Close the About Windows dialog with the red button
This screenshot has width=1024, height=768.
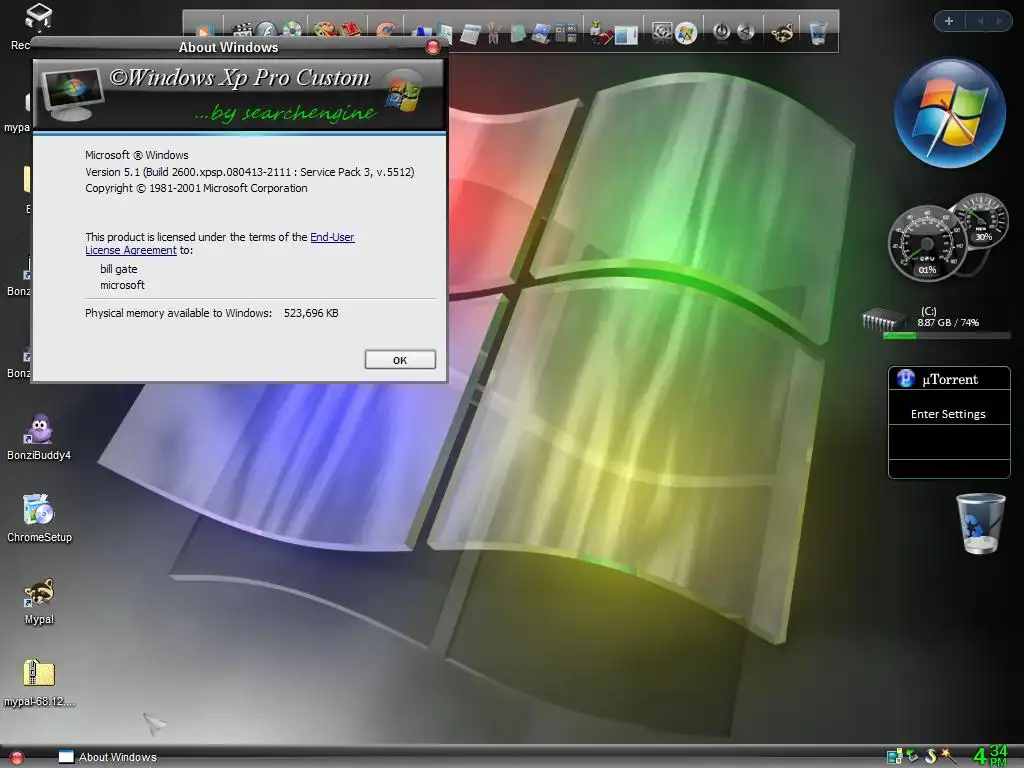point(432,47)
